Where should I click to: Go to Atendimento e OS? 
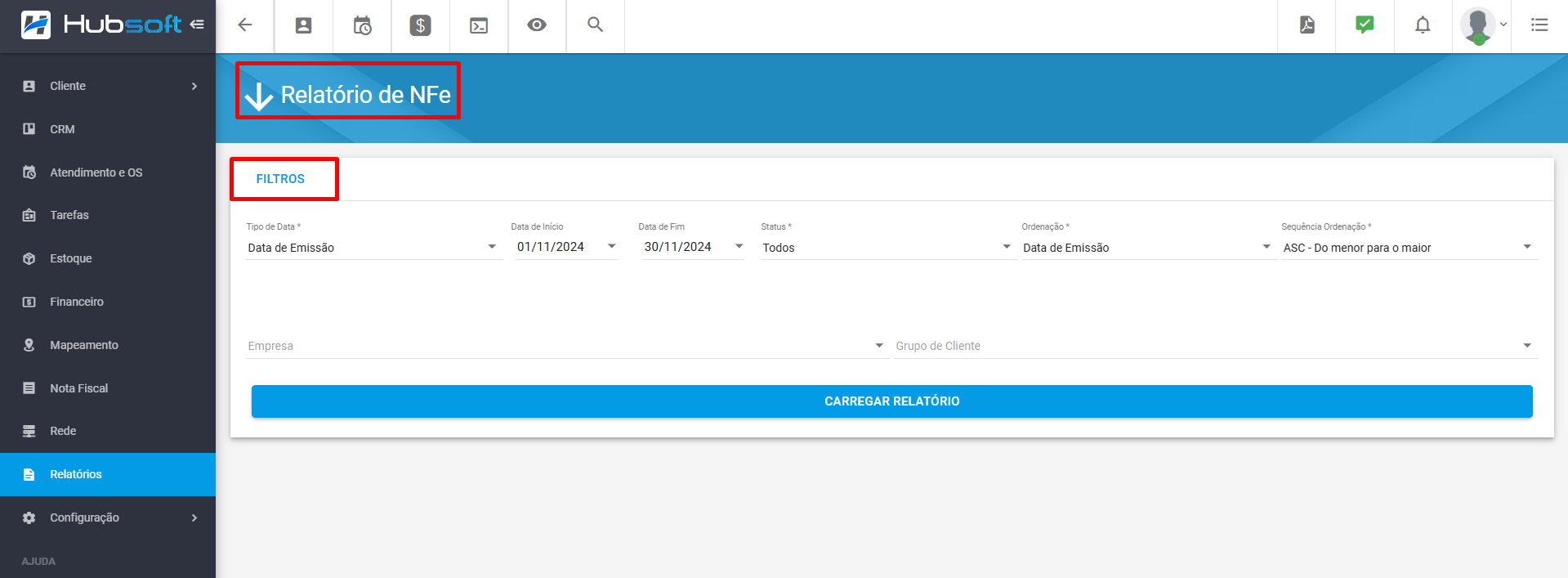click(x=108, y=173)
